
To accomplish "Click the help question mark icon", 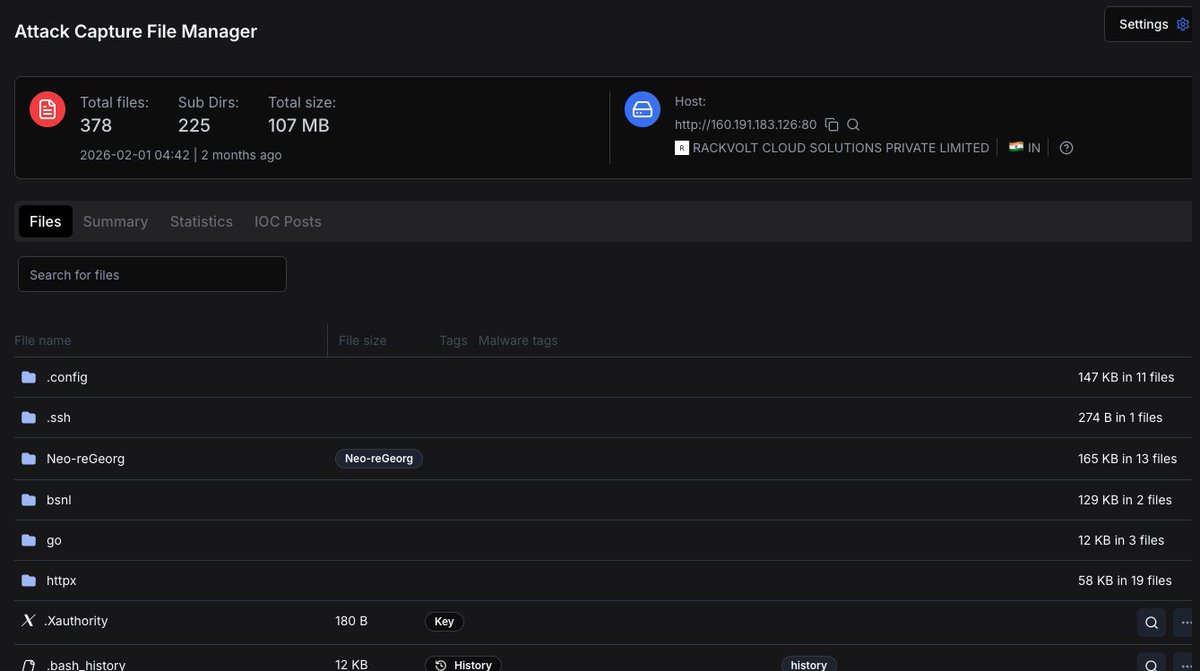I will pos(1066,148).
